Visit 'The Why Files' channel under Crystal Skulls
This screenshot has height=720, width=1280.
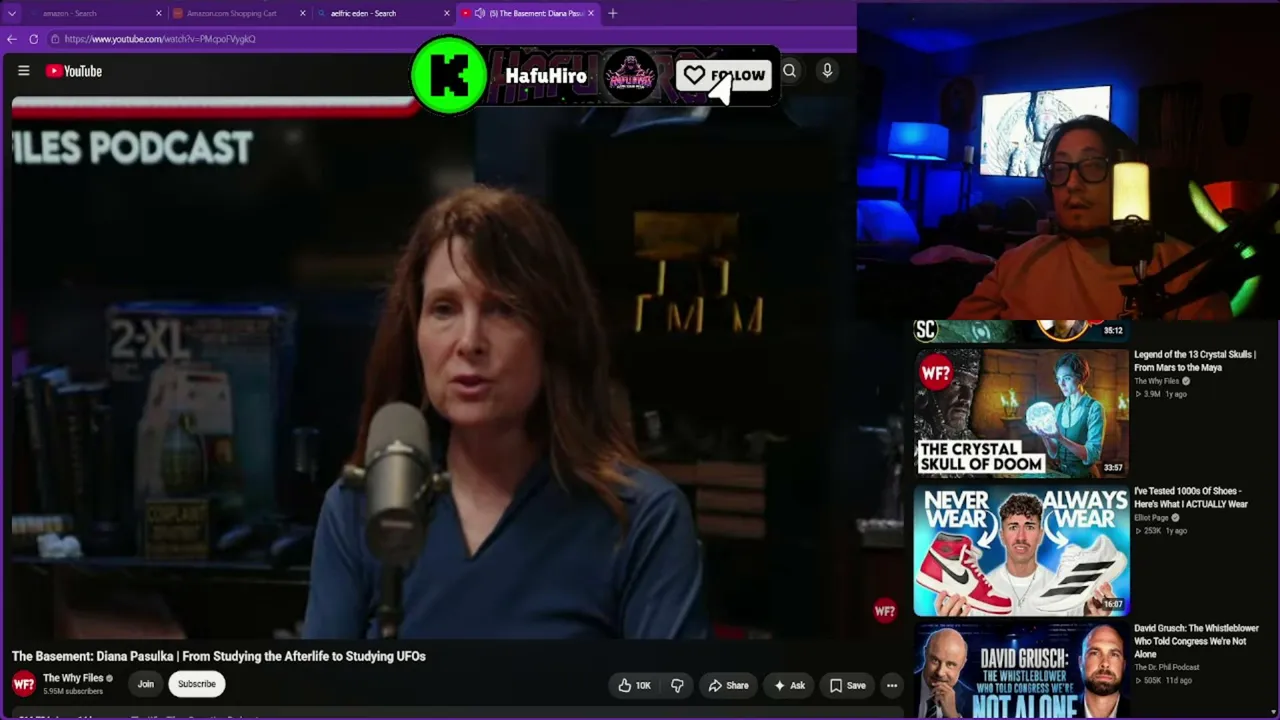pyautogui.click(x=1156, y=381)
